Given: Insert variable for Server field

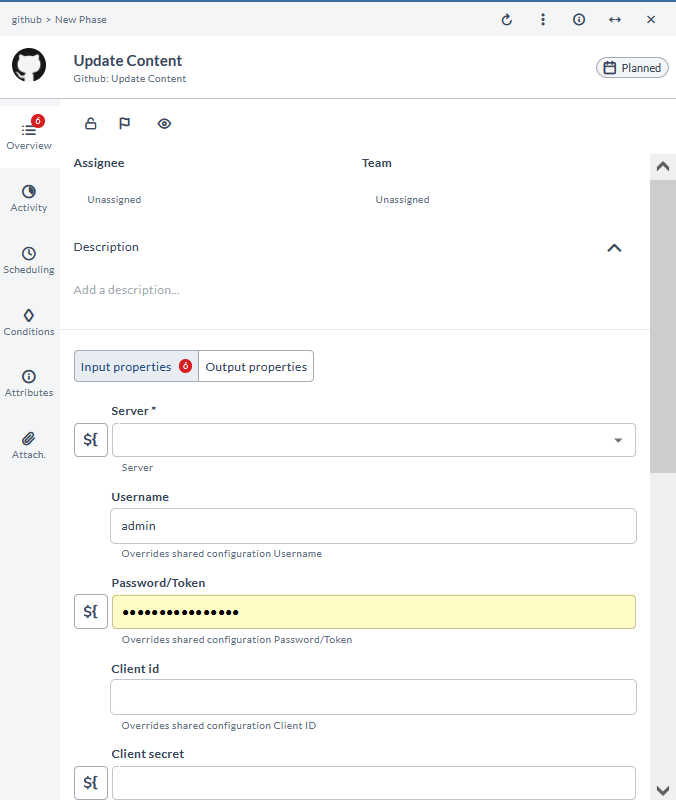Looking at the screenshot, I should coord(91,440).
